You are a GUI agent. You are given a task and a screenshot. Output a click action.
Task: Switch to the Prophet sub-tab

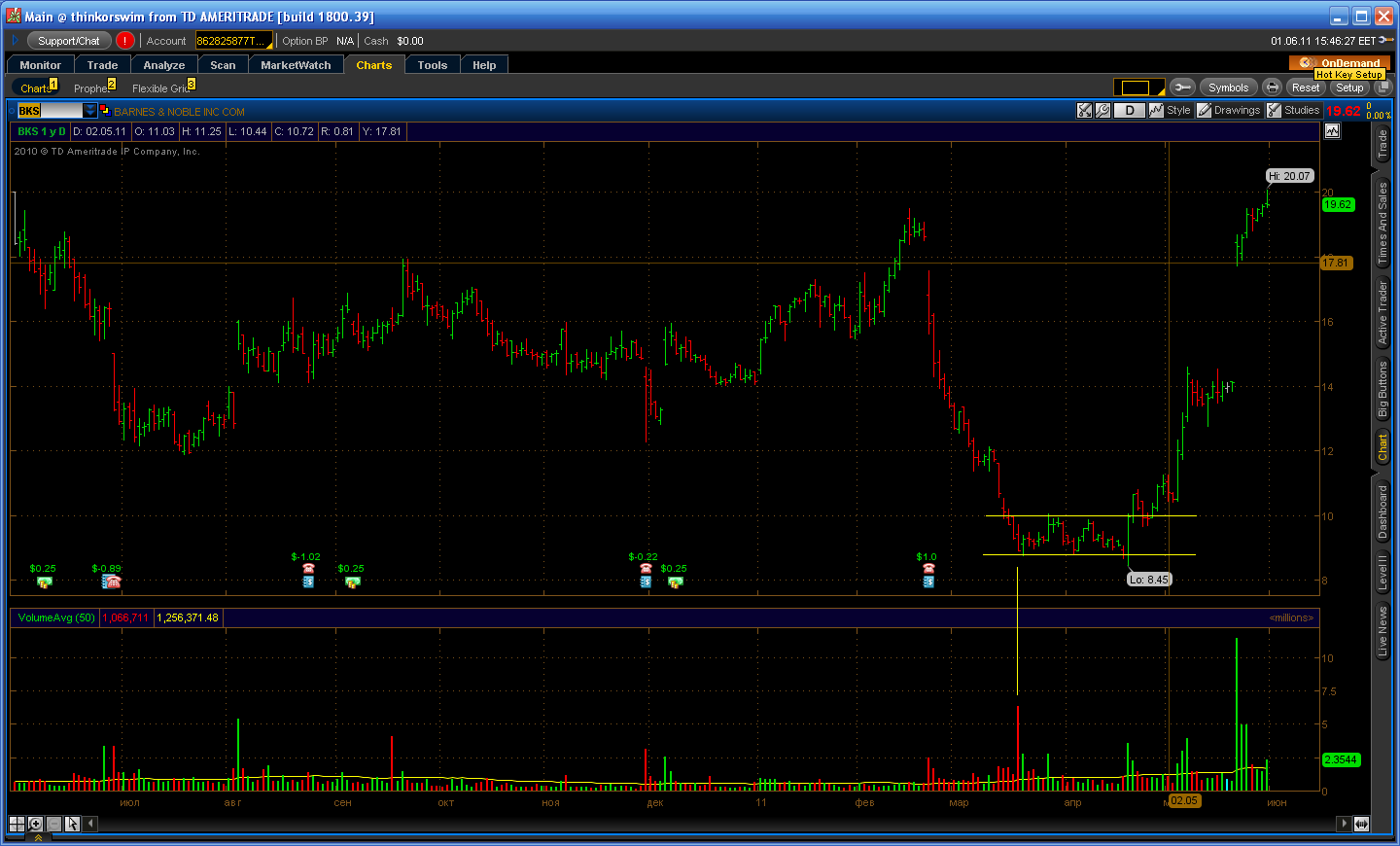(93, 88)
